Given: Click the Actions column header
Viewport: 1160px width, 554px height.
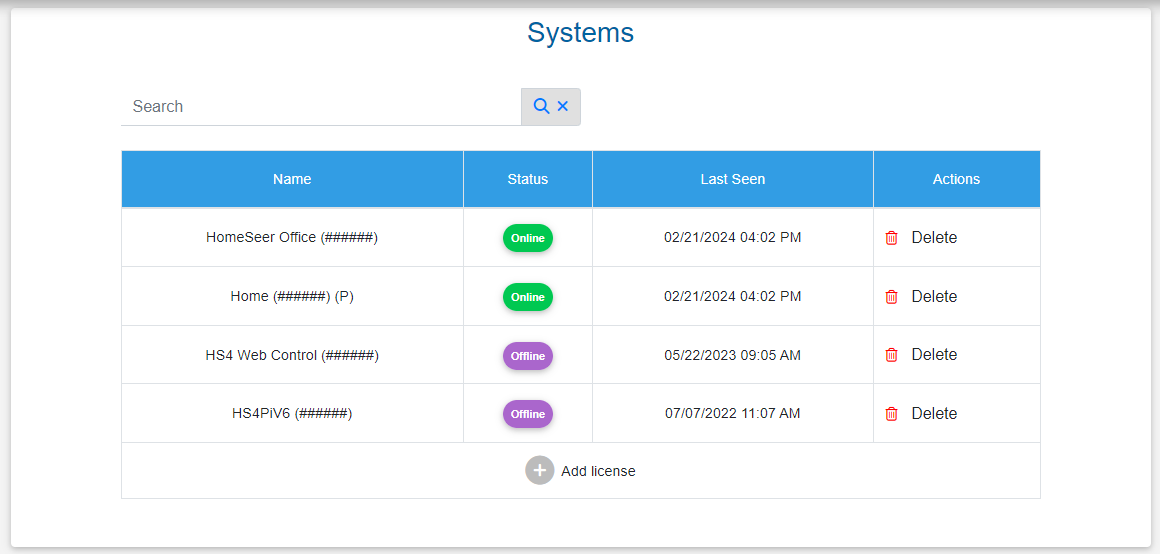Looking at the screenshot, I should 956,179.
